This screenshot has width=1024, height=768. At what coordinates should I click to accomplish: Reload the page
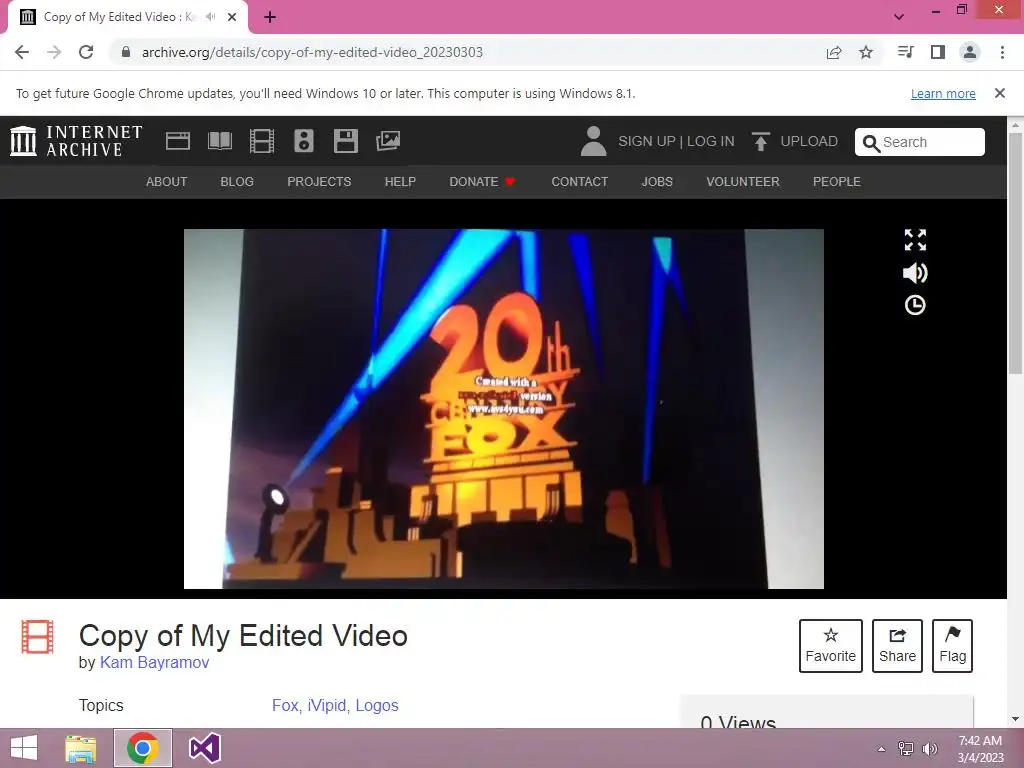coord(86,52)
